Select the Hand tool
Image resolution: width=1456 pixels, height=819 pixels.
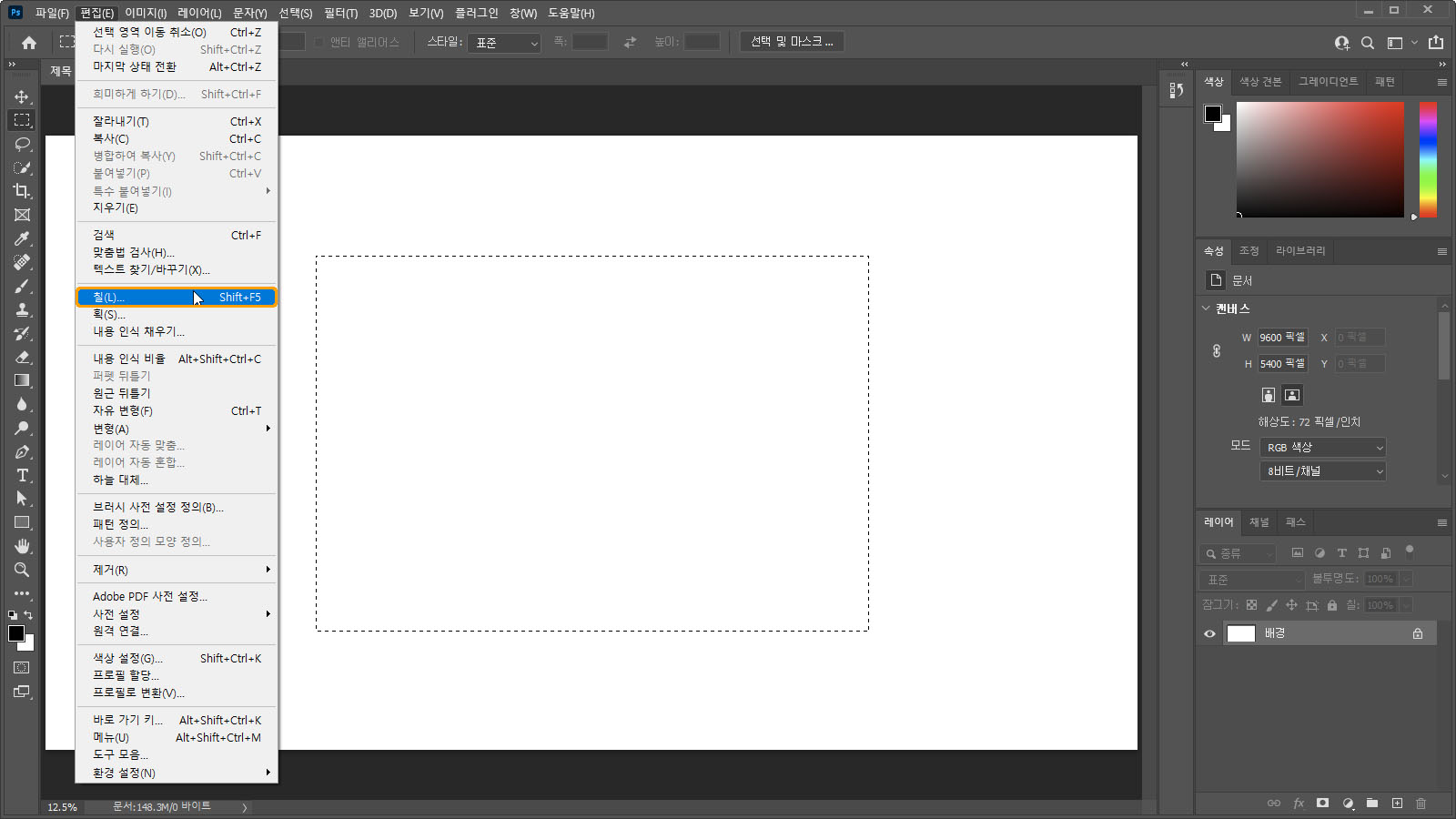pos(22,546)
